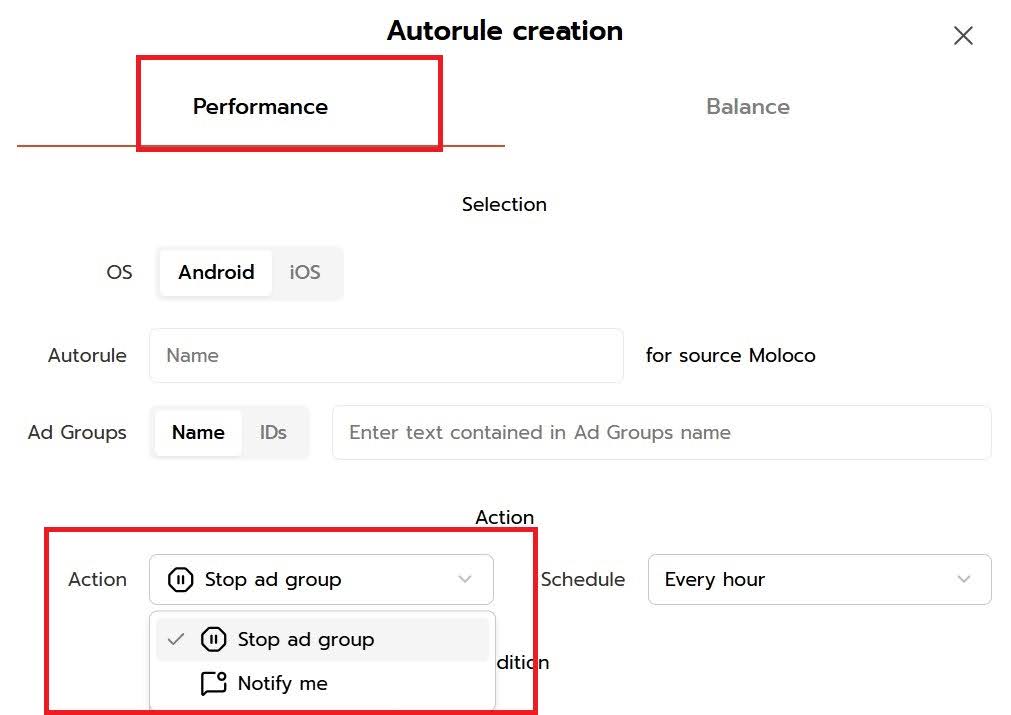Click the Ad Groups name text field
The height and width of the screenshot is (715, 1011).
tap(660, 433)
